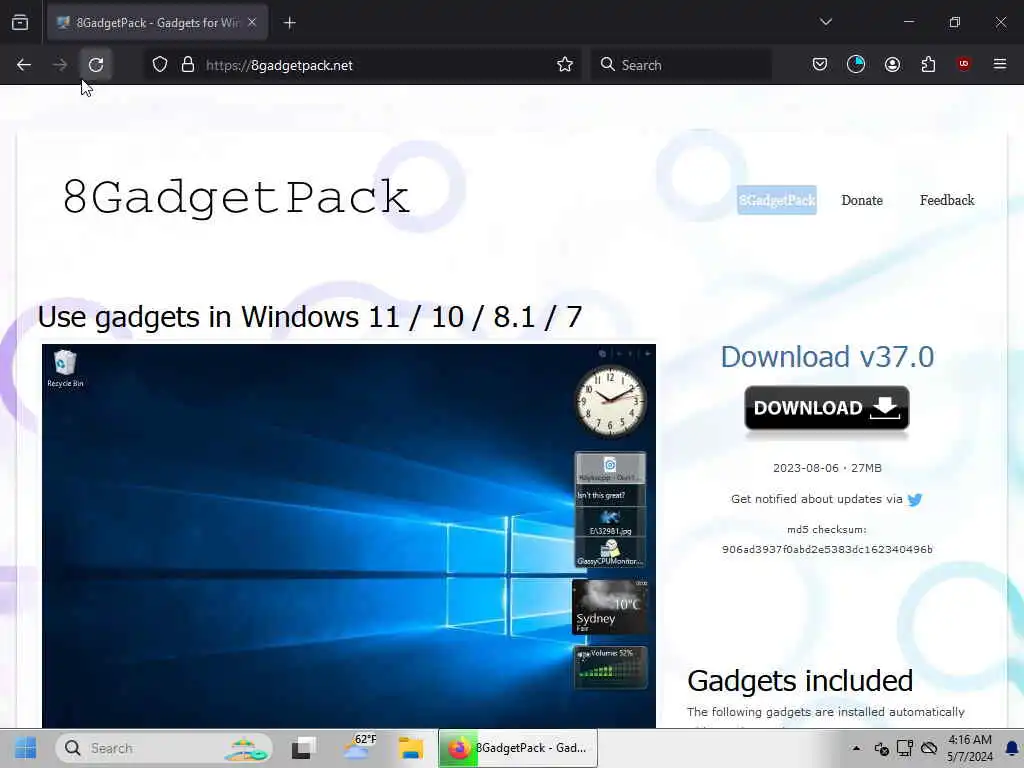The width and height of the screenshot is (1024, 768).
Task: Click the 2023-08-06 · 27MB text
Action: (x=827, y=468)
